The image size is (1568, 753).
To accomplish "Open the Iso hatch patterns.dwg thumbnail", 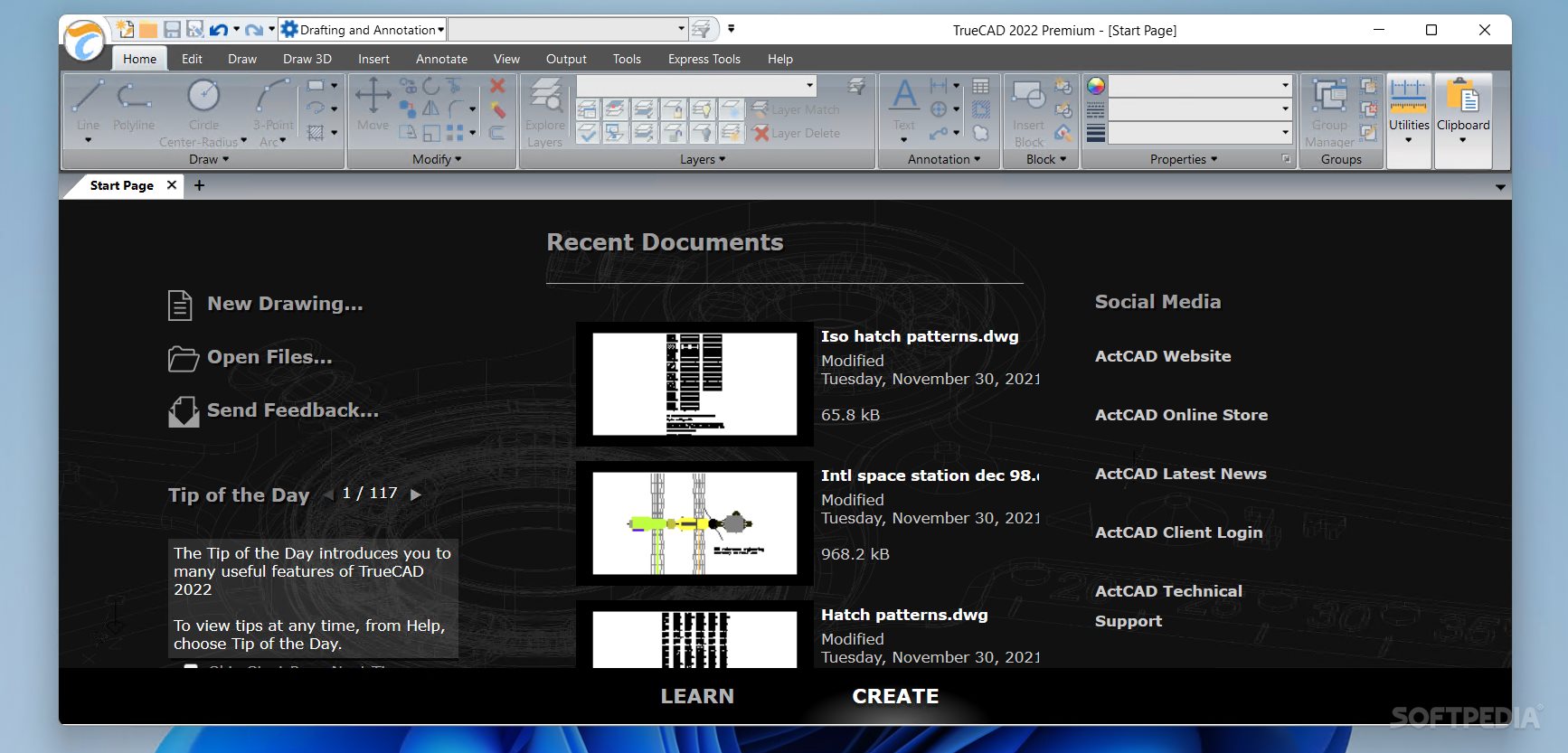I will pyautogui.click(x=694, y=384).
